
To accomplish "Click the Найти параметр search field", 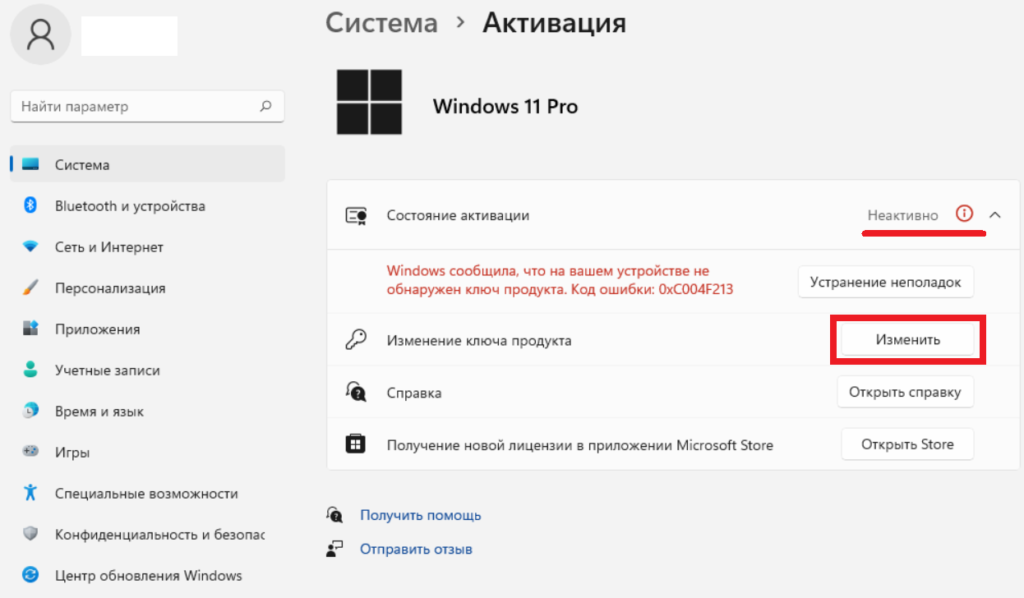I will click(x=147, y=106).
